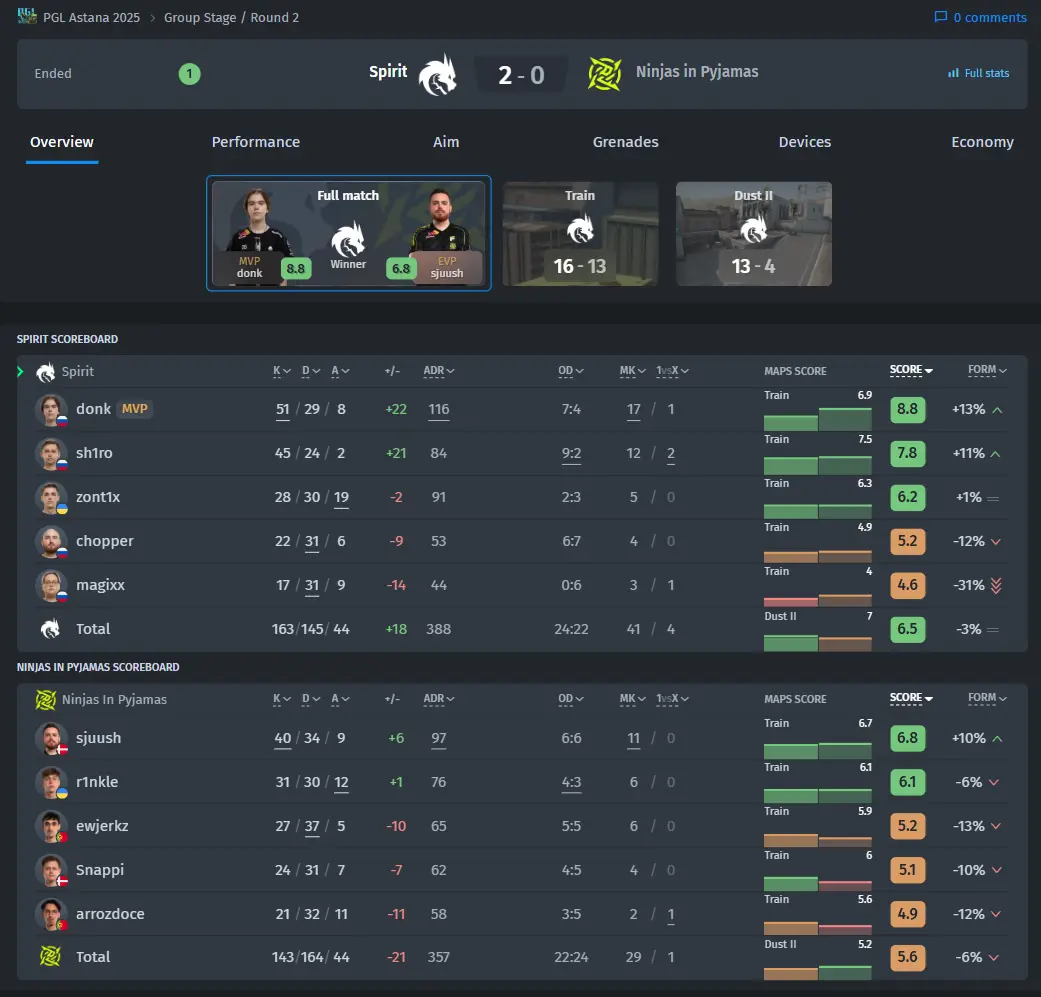Click donk's player avatar

coord(51,410)
